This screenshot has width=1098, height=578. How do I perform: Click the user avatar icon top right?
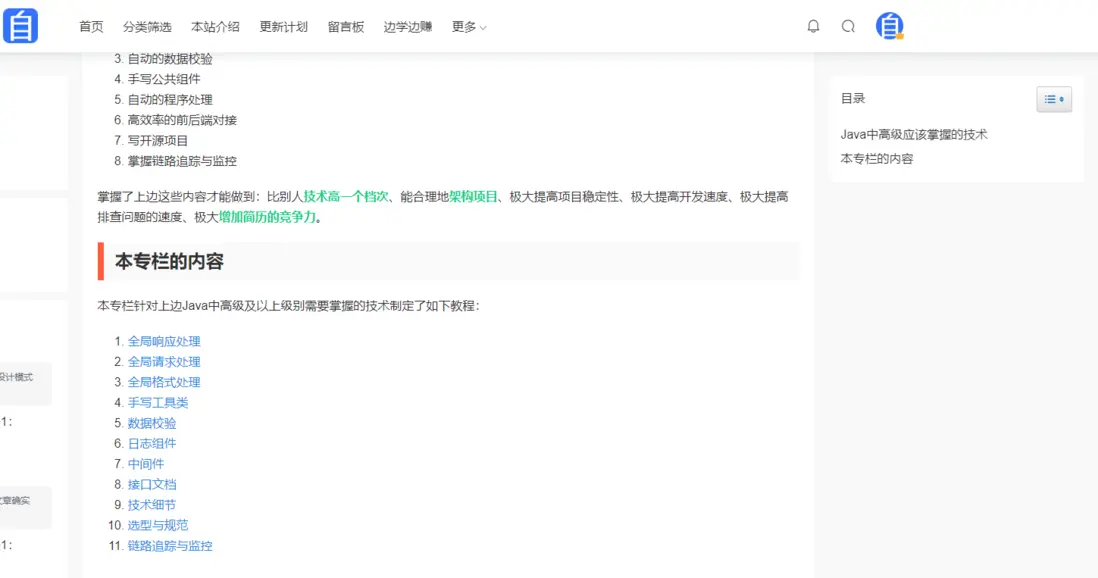click(x=889, y=26)
